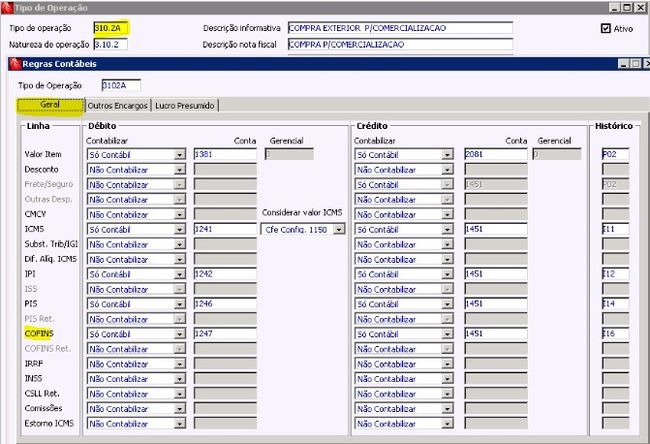
Task: Click the Regras Contábeis window app icon
Action: 15,64
